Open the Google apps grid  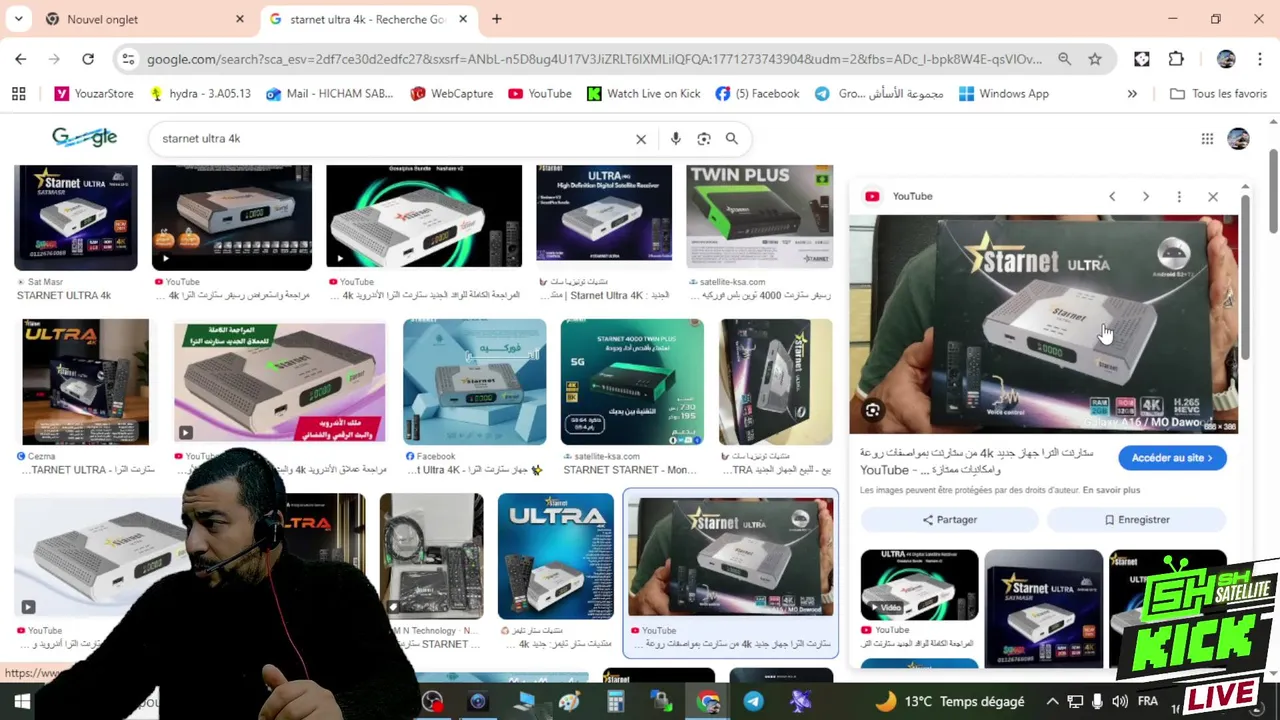pos(1207,139)
